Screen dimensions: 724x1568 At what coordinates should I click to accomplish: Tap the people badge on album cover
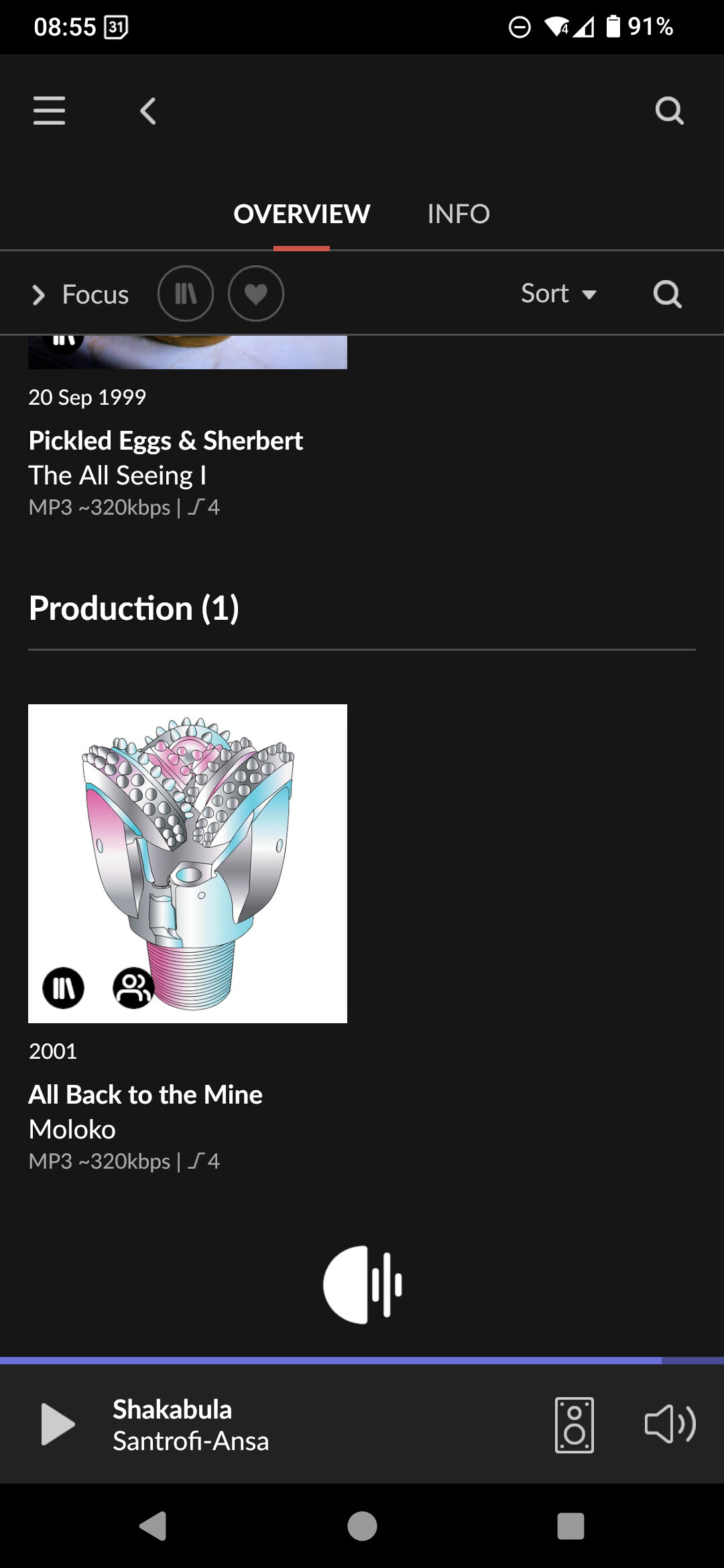(x=133, y=988)
